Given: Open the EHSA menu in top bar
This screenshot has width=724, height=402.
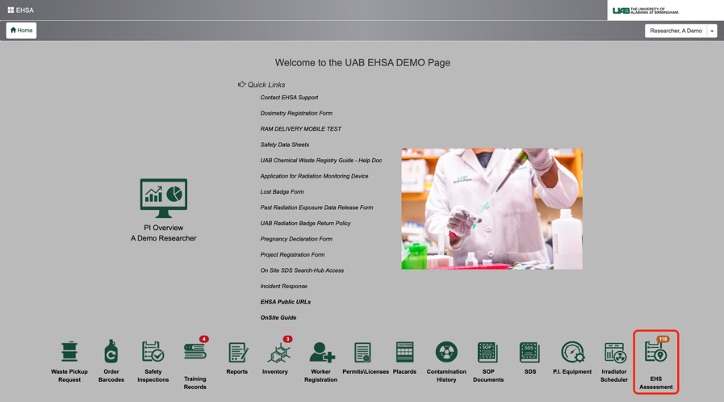Looking at the screenshot, I should click(x=20, y=10).
